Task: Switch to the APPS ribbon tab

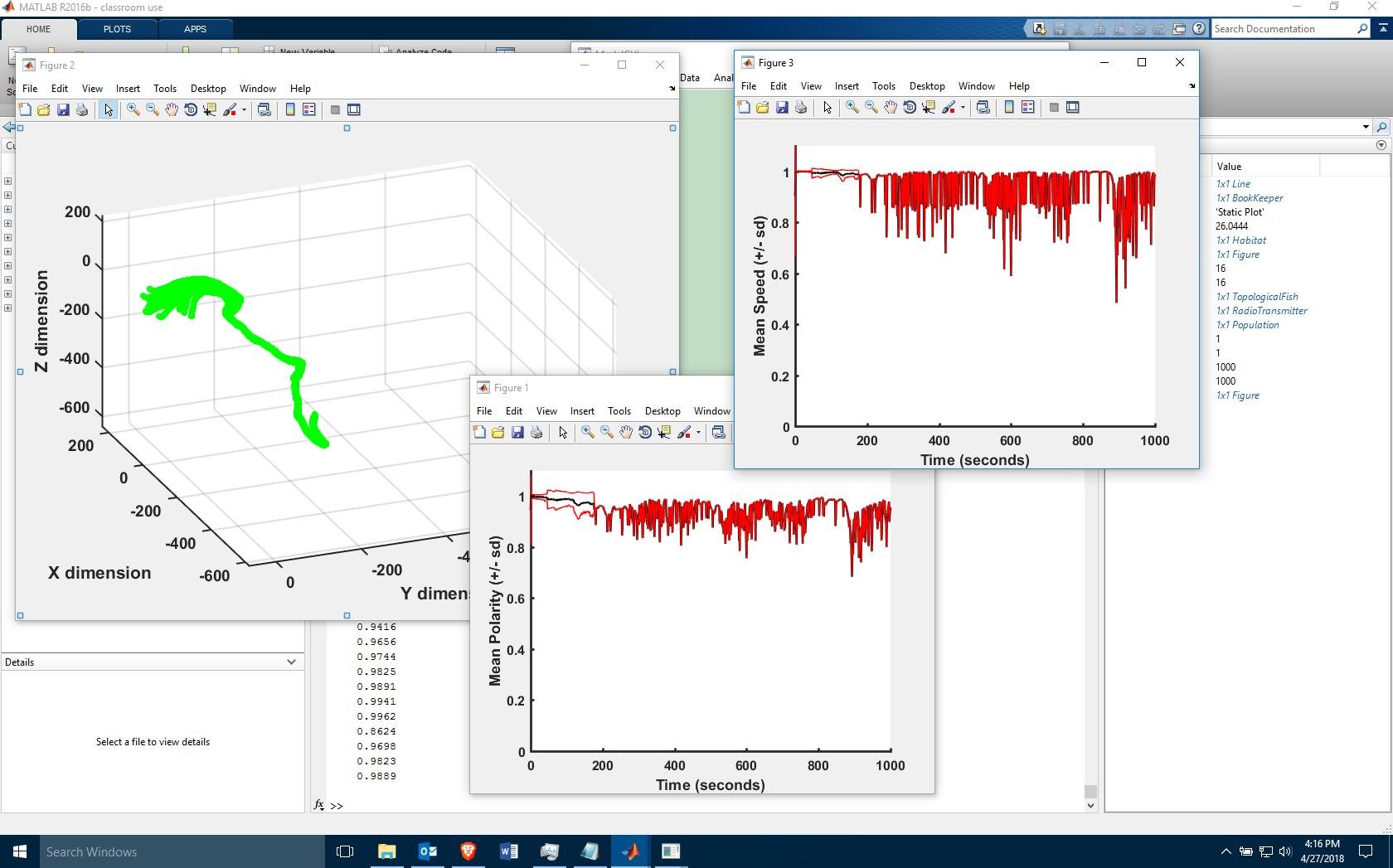Action: click(x=195, y=29)
